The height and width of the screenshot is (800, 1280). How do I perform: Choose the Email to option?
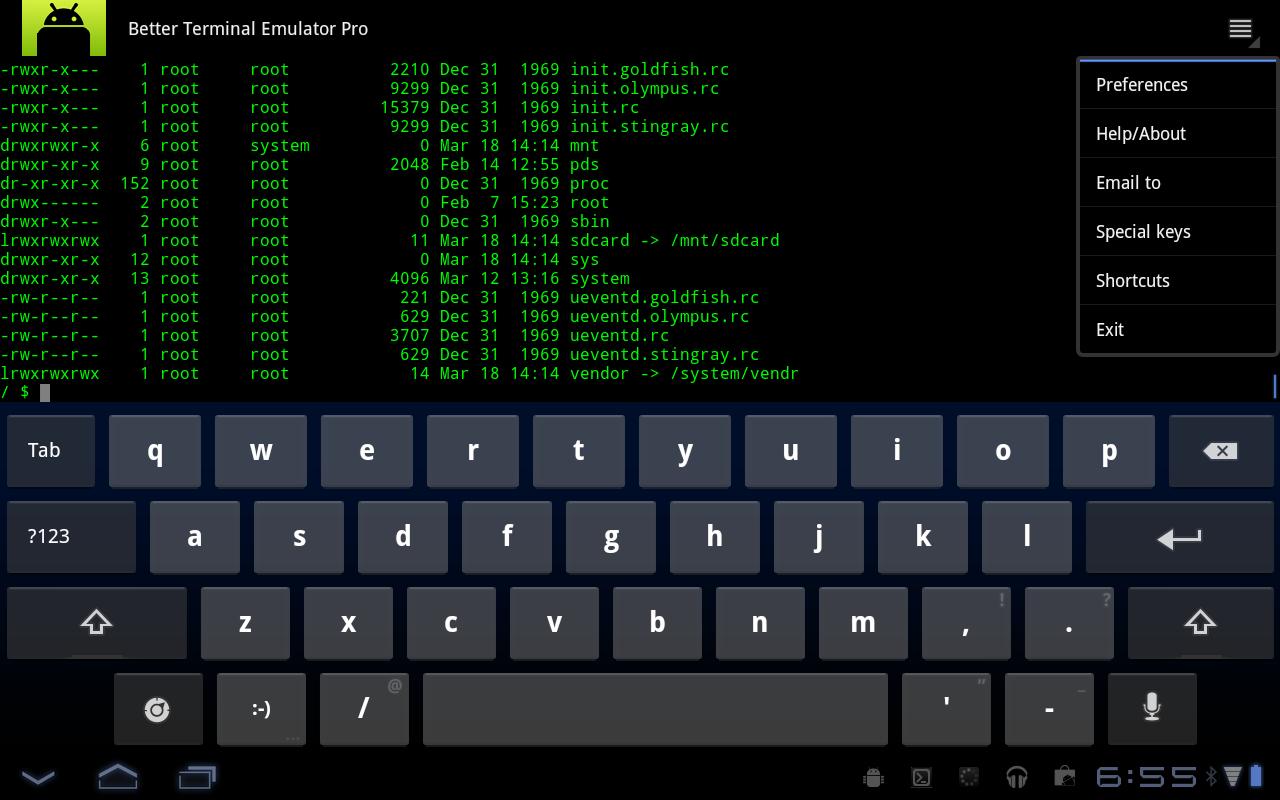click(x=1177, y=183)
